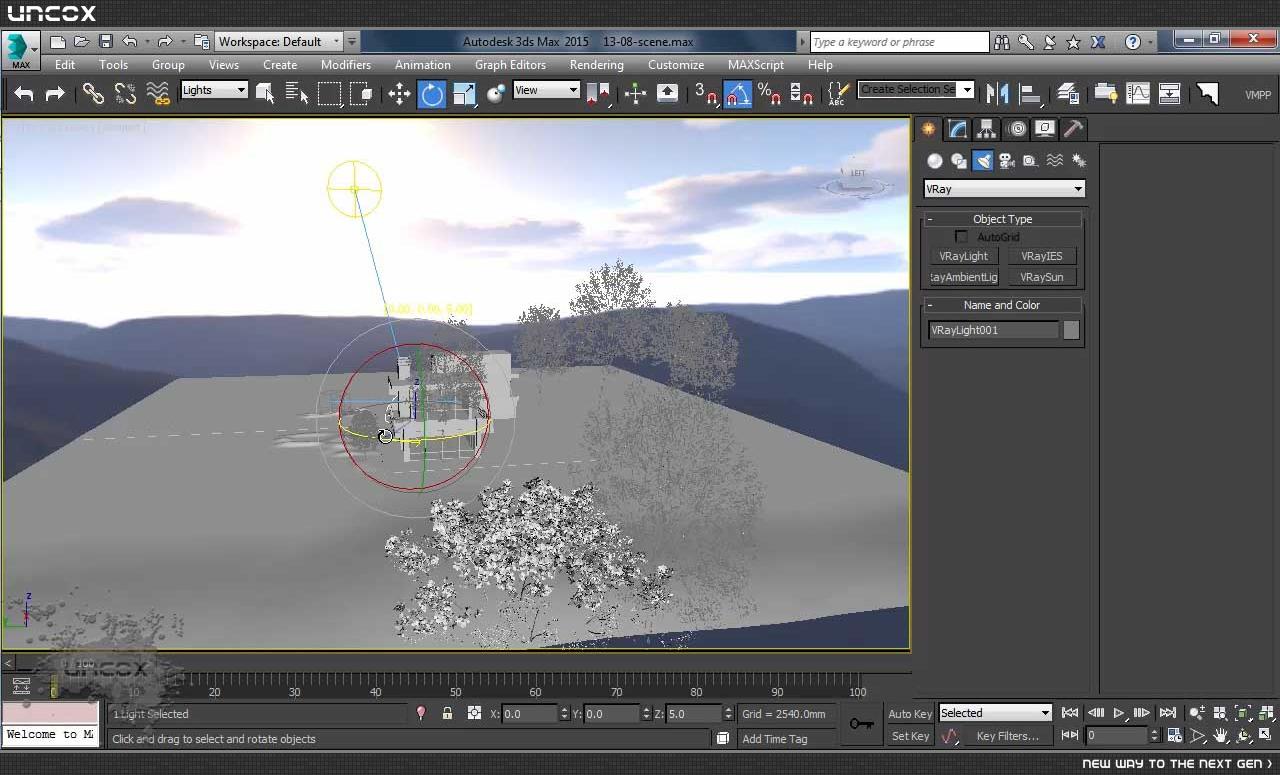Activate the Pan View tool
The height and width of the screenshot is (775, 1280).
(1221, 736)
